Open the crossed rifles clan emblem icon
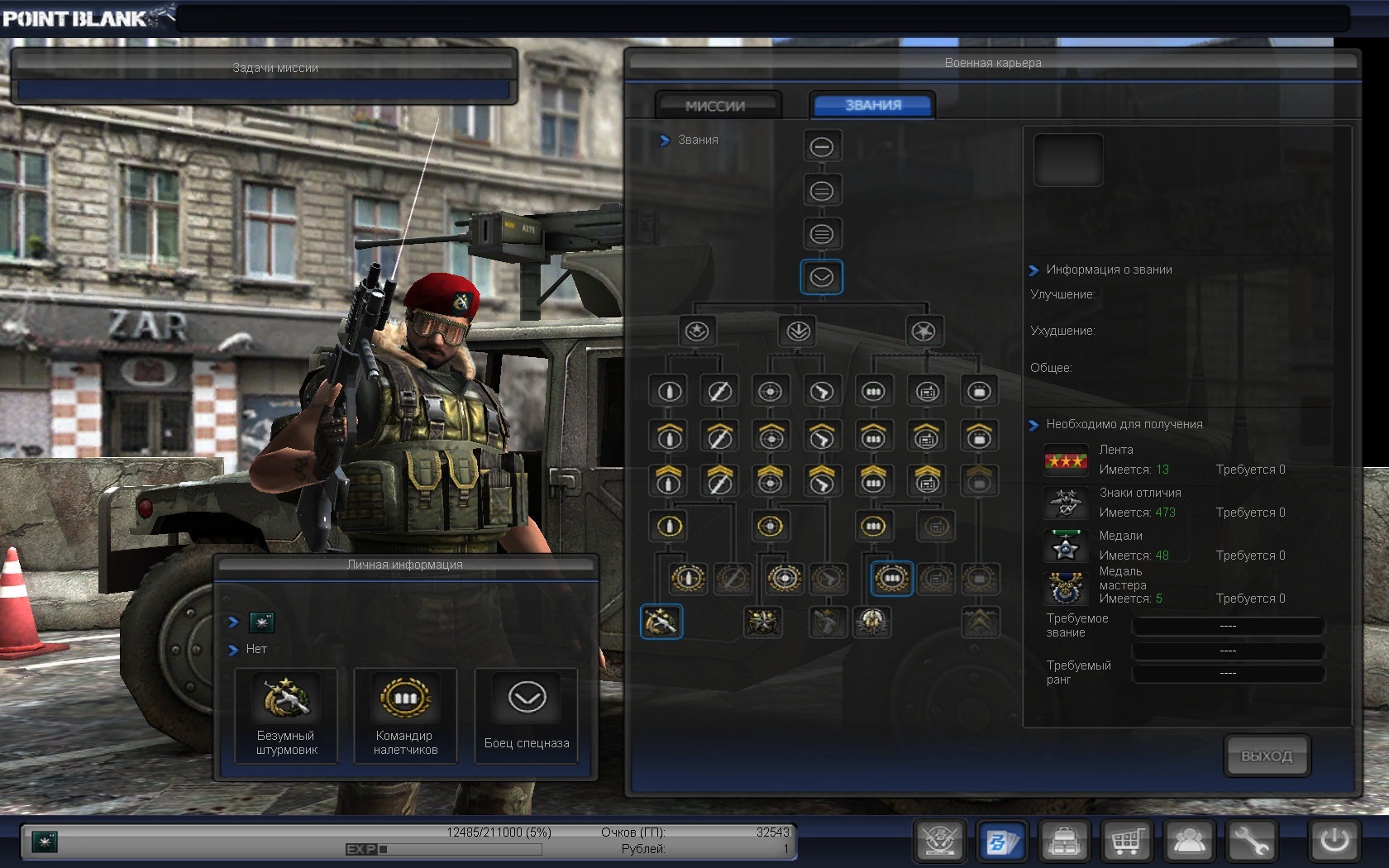Screen dimensions: 1389x868 point(940,842)
